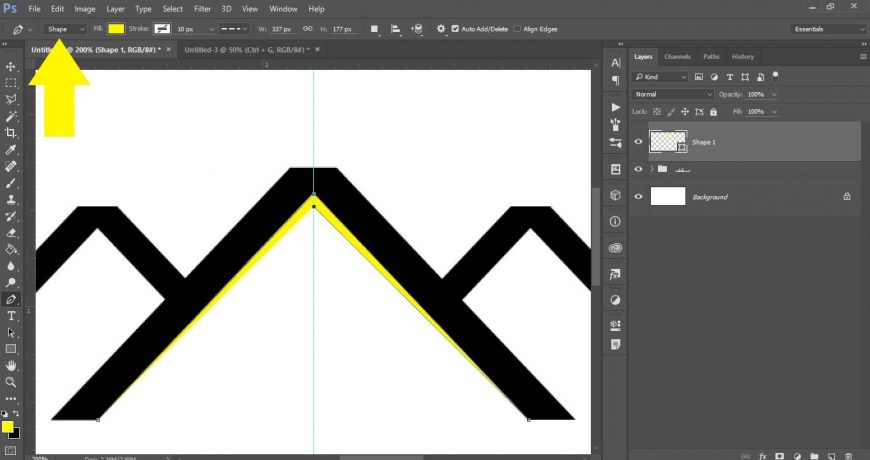This screenshot has width=870, height=460.
Task: Select the Zoom tool in the toolbar
Action: click(11, 382)
